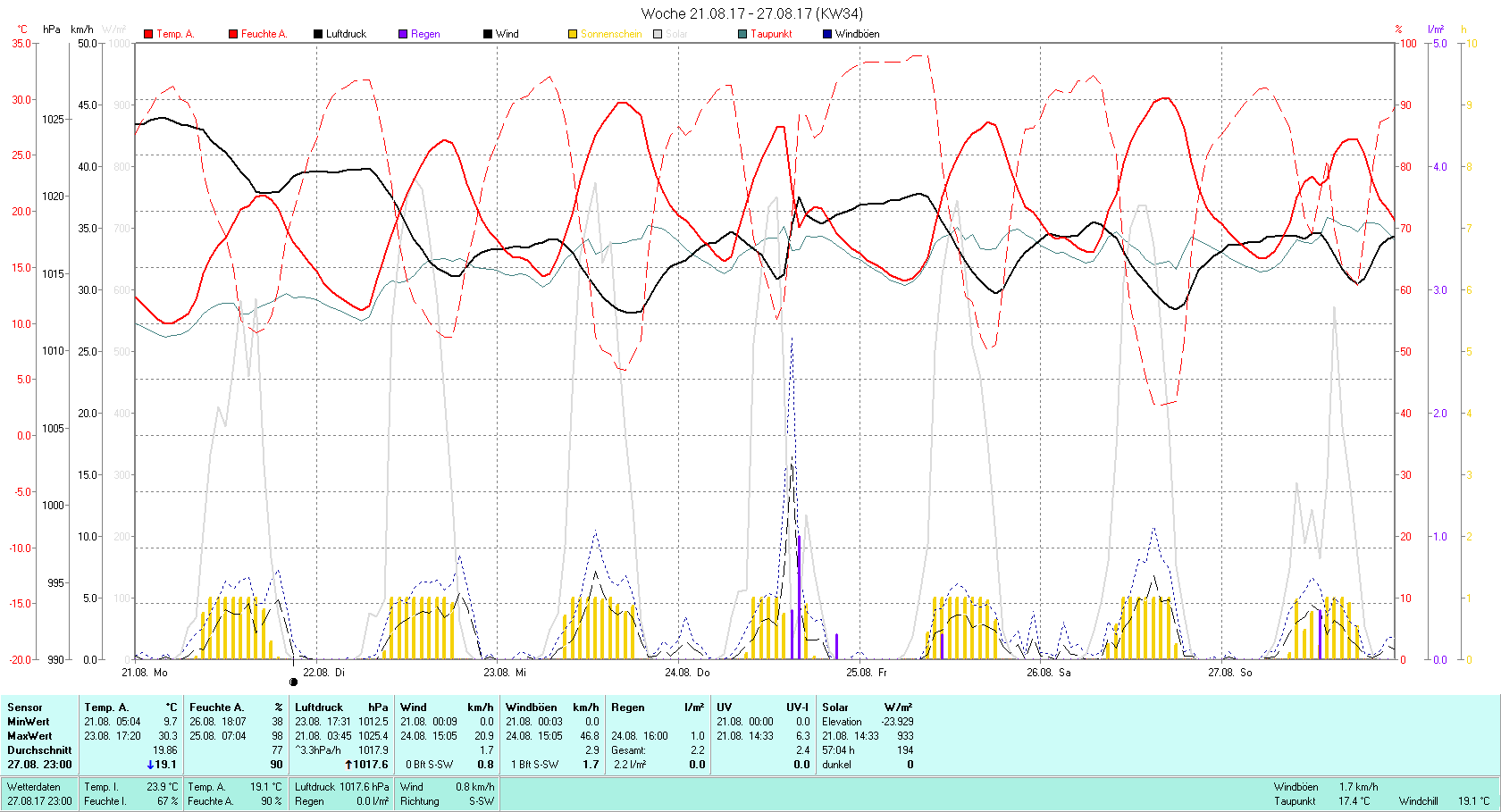Click the purple Regen legend swatch
Image resolution: width=1501 pixels, height=812 pixels.
click(403, 34)
